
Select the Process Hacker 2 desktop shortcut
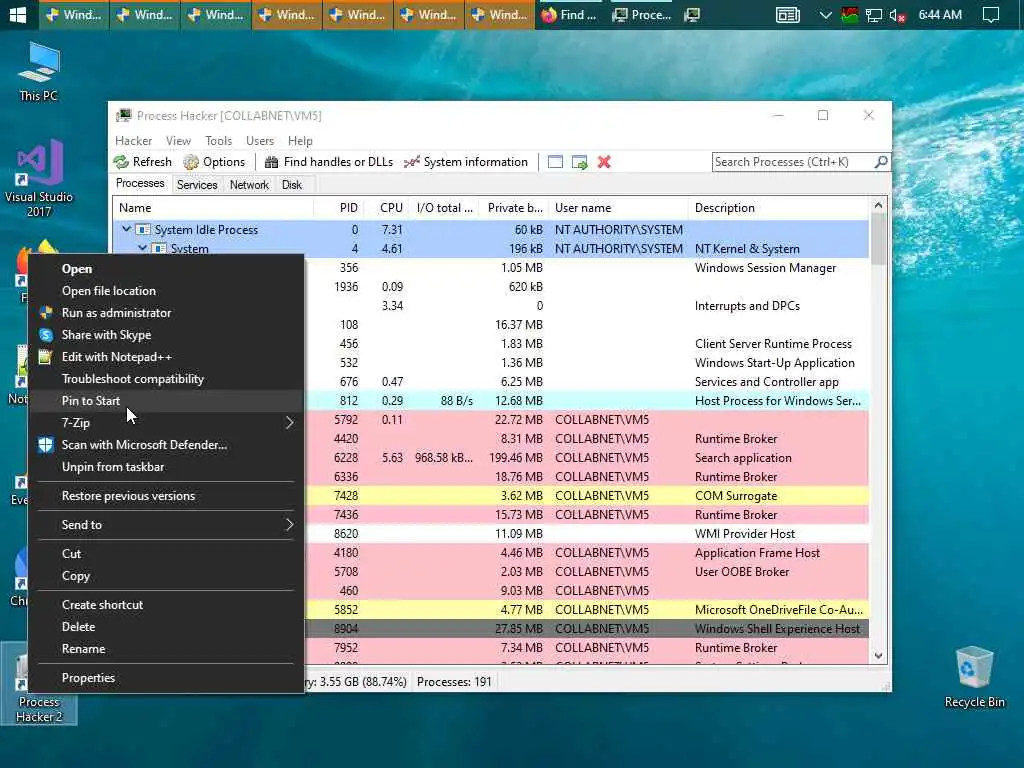coord(39,684)
